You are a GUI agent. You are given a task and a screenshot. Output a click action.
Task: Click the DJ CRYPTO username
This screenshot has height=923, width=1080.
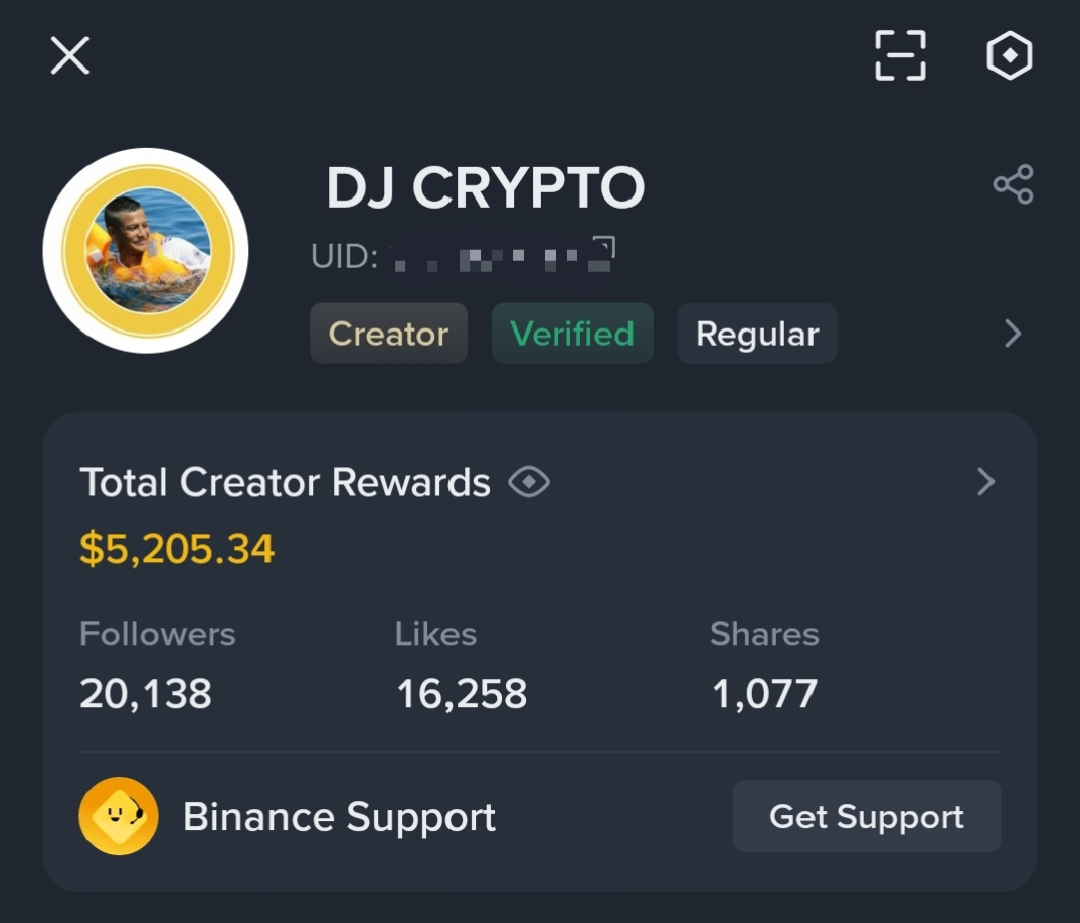coord(486,187)
